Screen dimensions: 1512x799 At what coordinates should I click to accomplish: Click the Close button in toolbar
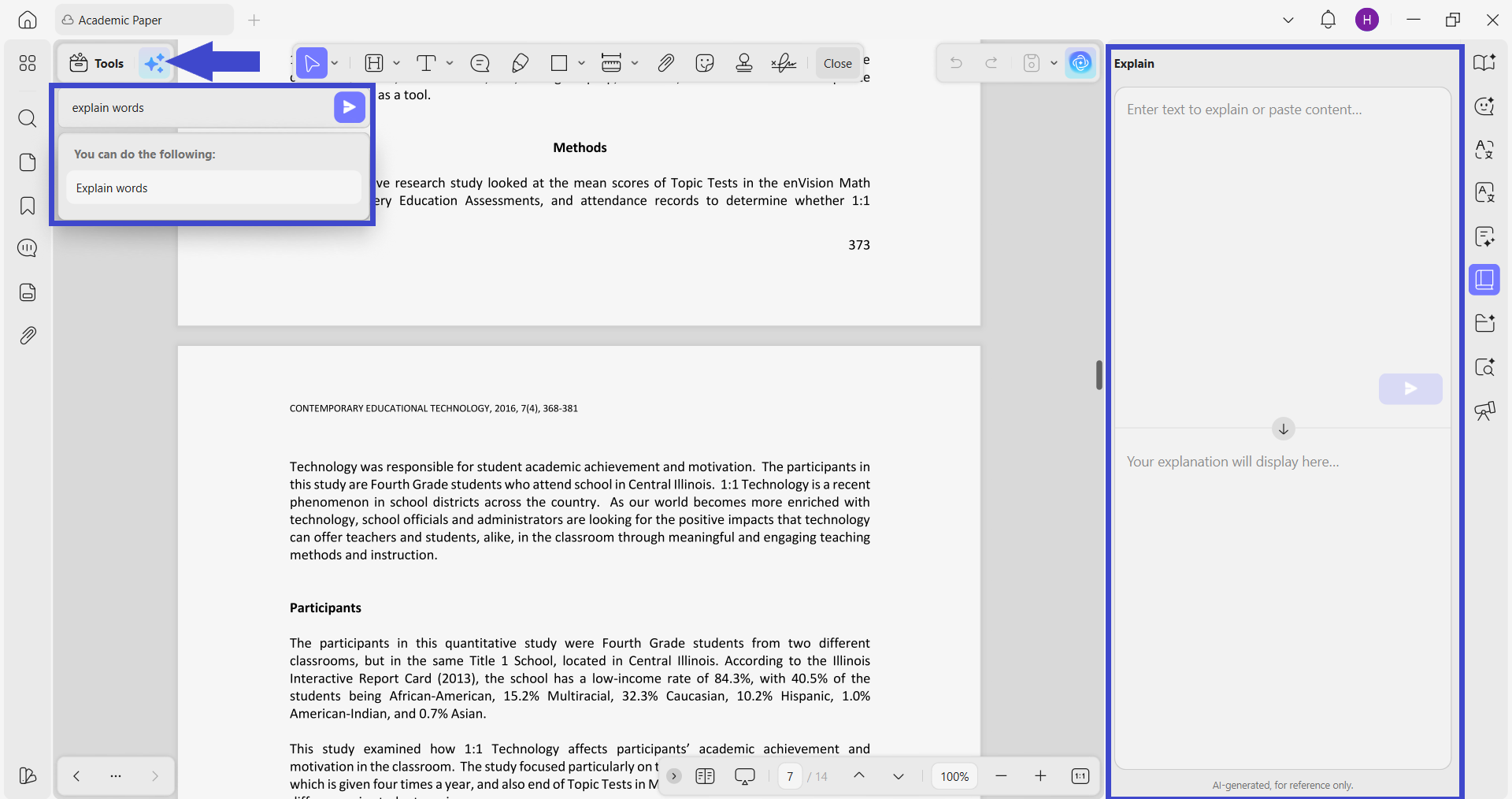[x=837, y=63]
